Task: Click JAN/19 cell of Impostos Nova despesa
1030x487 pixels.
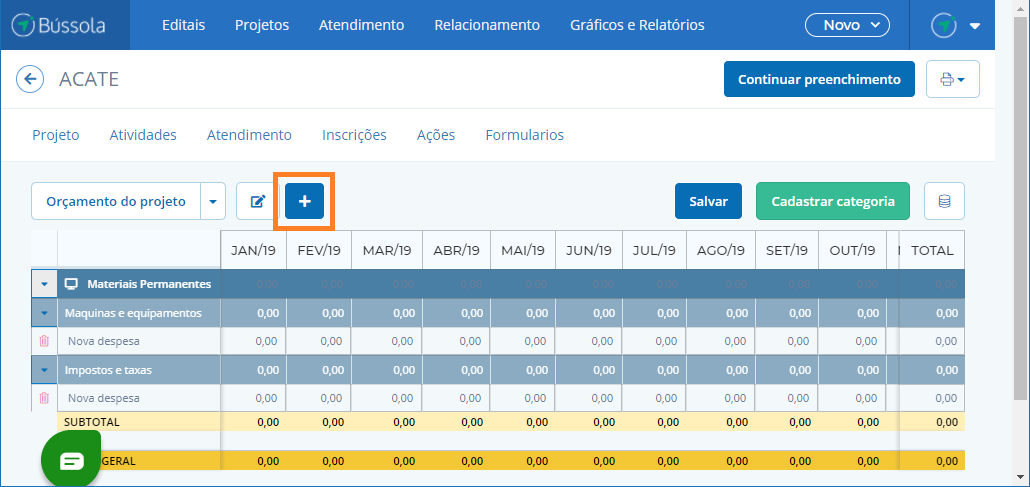Action: click(253, 398)
